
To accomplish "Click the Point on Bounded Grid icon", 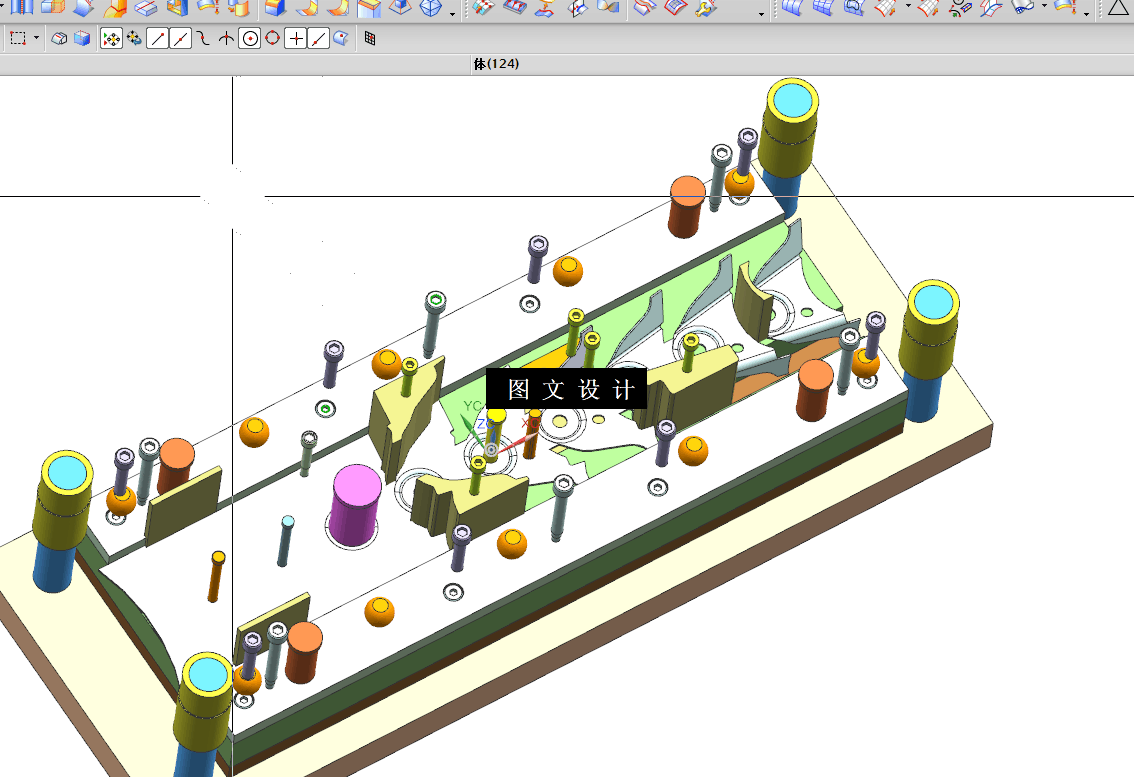I will coord(370,38).
